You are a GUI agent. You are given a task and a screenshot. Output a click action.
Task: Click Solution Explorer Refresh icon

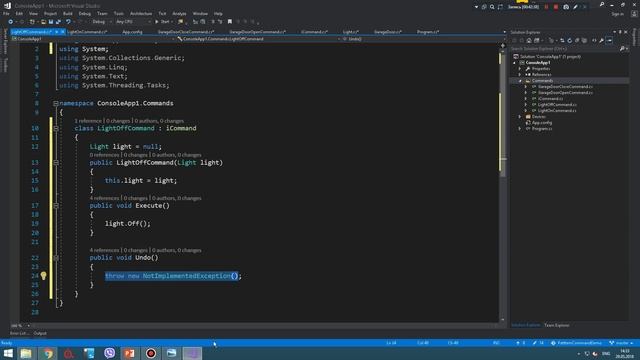[x=569, y=40]
